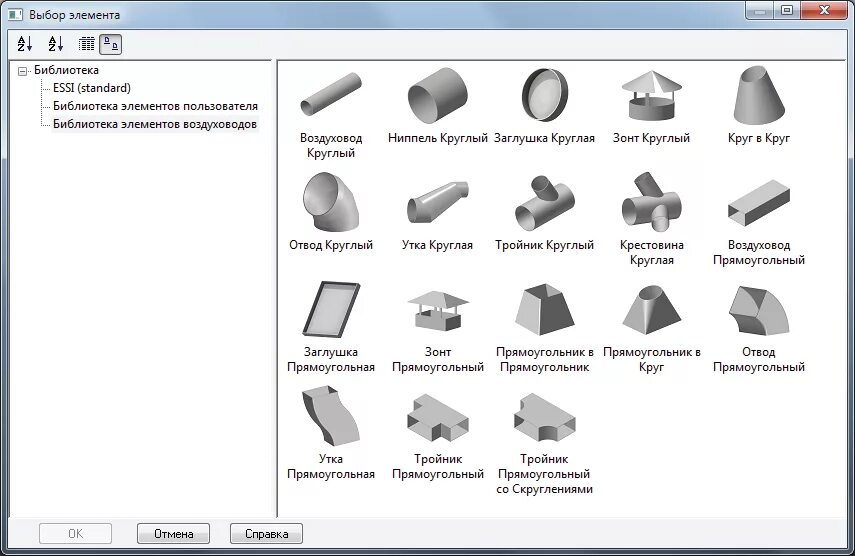Sort elements in descending order
Viewport: 855px width, 556px height.
tap(56, 44)
